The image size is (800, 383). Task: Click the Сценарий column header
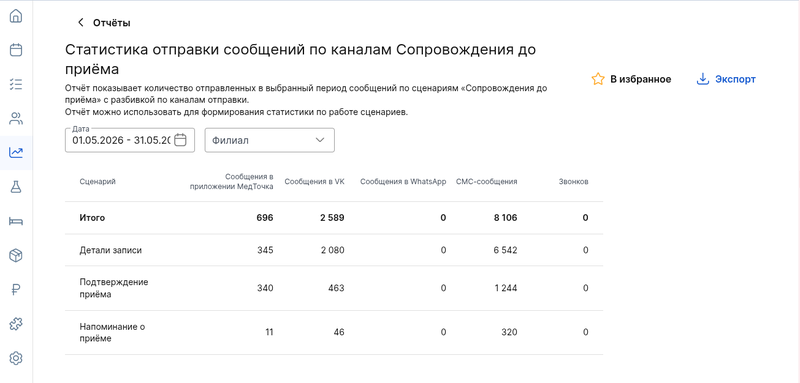(97, 182)
